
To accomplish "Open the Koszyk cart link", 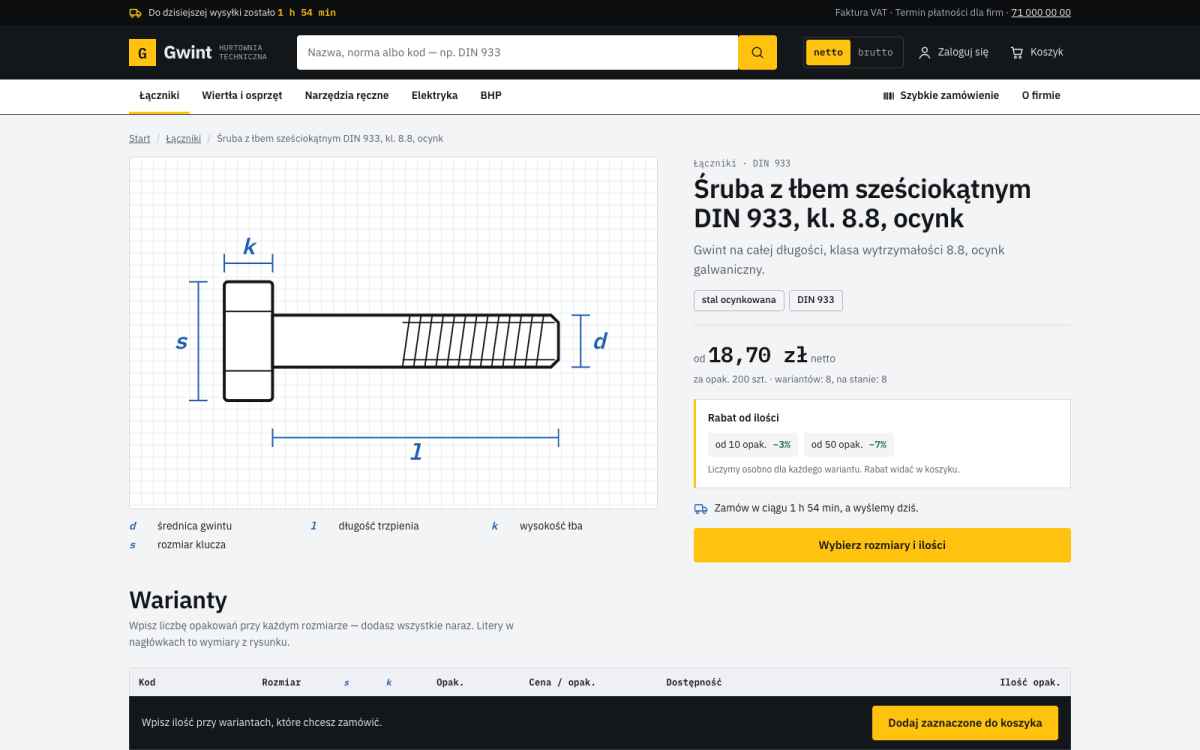I will (x=1037, y=52).
